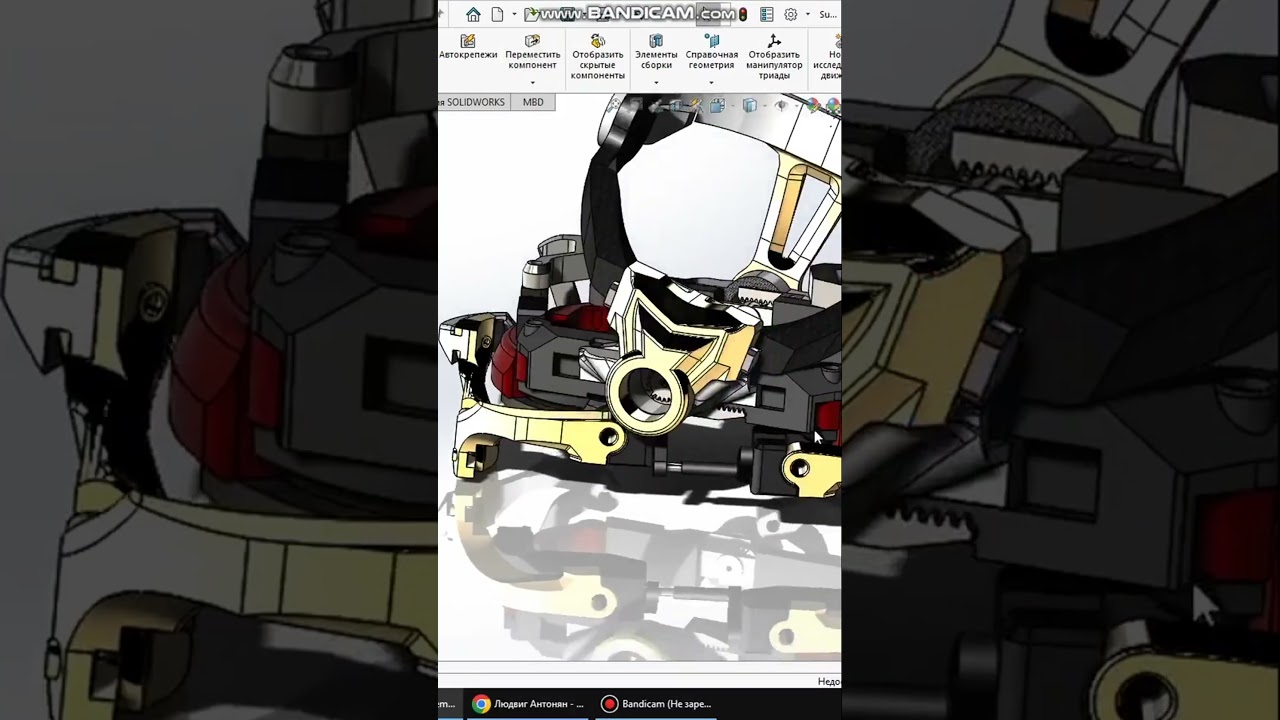Select the Переместить компонент tool
The height and width of the screenshot is (720, 1280).
(533, 52)
